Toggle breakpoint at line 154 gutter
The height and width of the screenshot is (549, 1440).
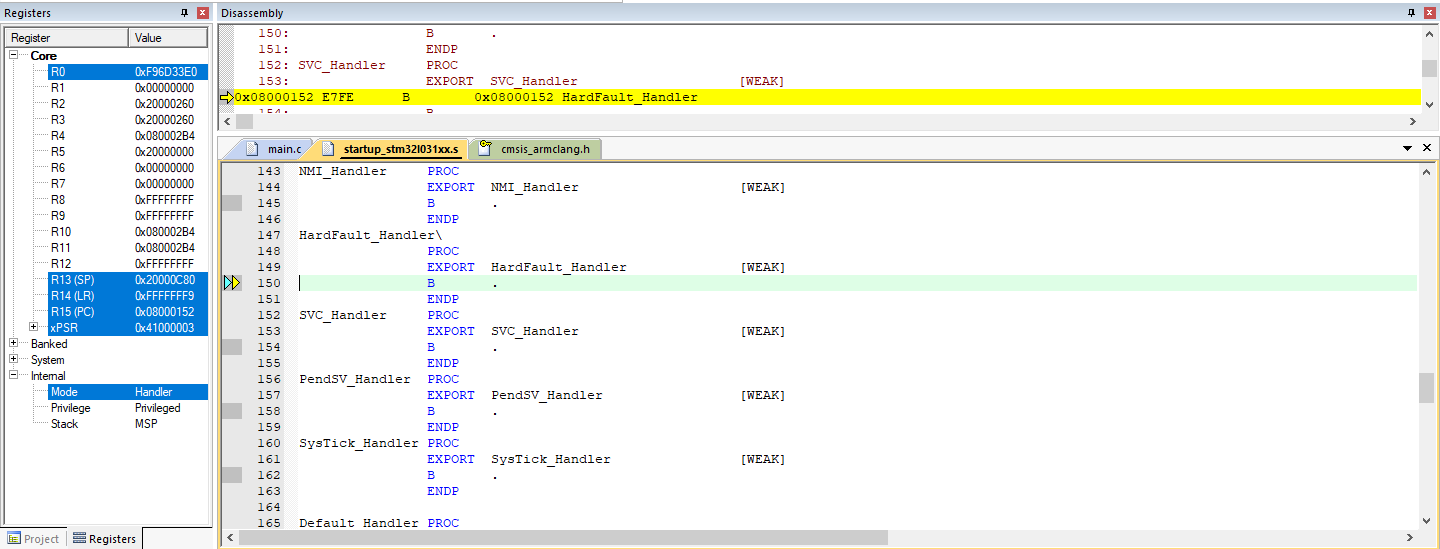[x=232, y=347]
